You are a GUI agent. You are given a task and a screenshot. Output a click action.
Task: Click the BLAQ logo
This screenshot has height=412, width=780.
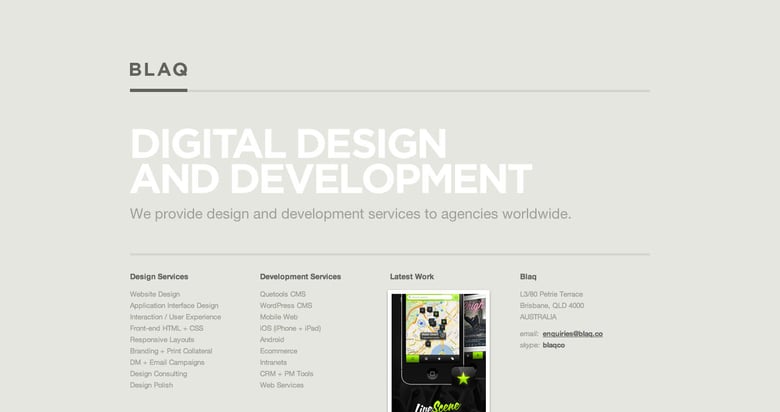pos(158,70)
